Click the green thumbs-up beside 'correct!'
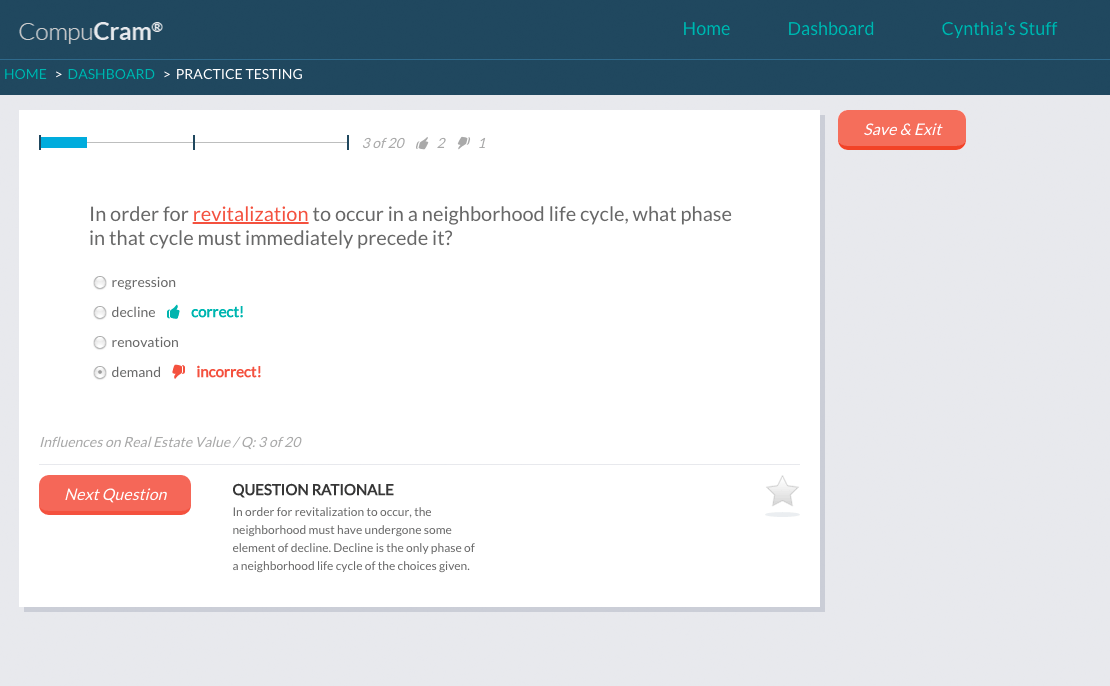The width and height of the screenshot is (1110, 686). (173, 312)
